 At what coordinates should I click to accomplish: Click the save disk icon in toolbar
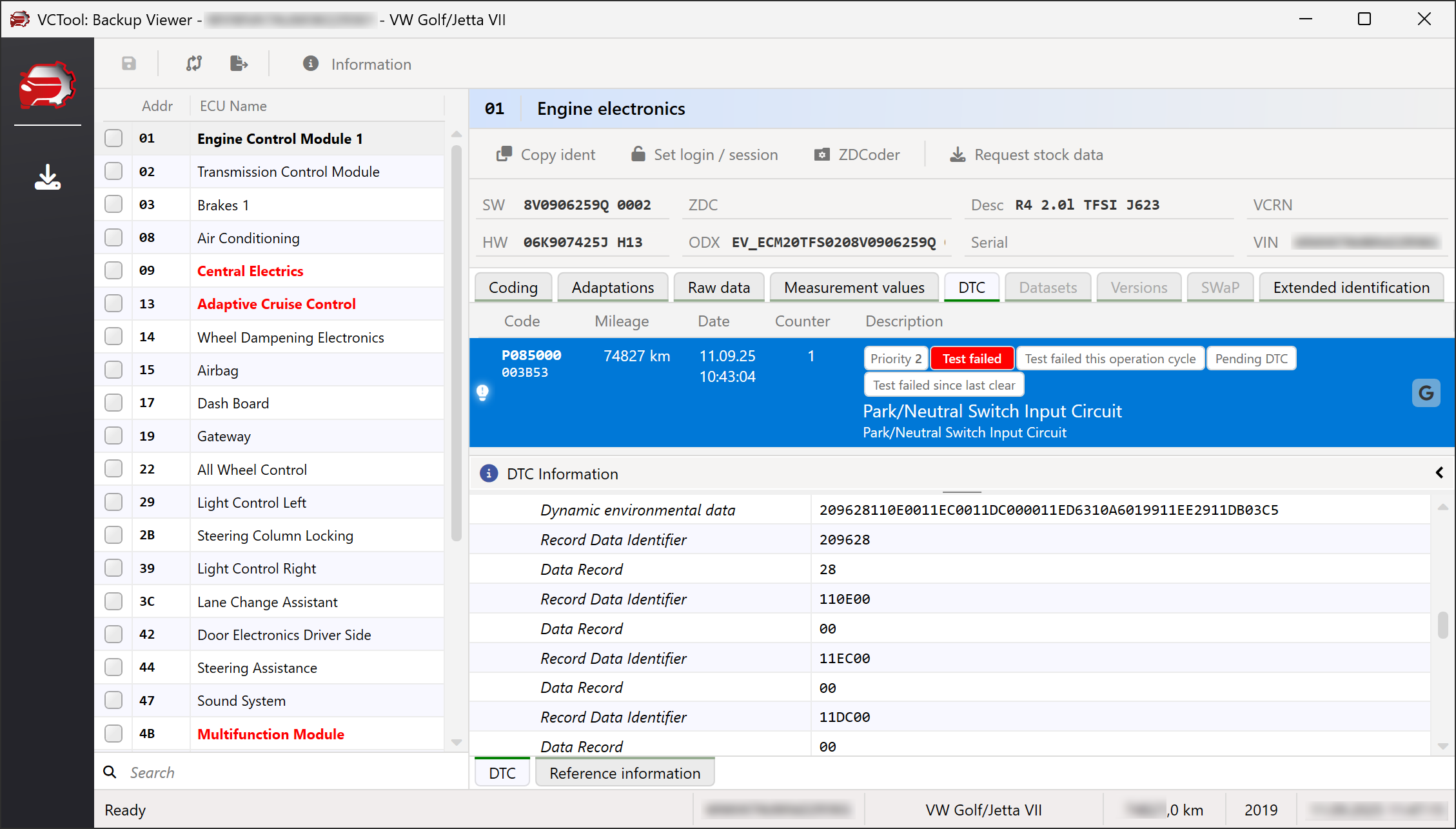pyautogui.click(x=129, y=63)
